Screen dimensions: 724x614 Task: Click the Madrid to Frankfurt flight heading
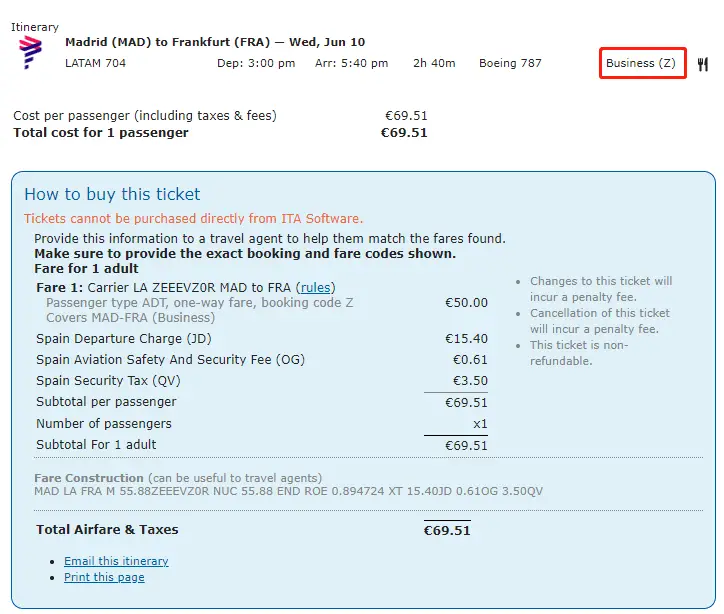214,42
